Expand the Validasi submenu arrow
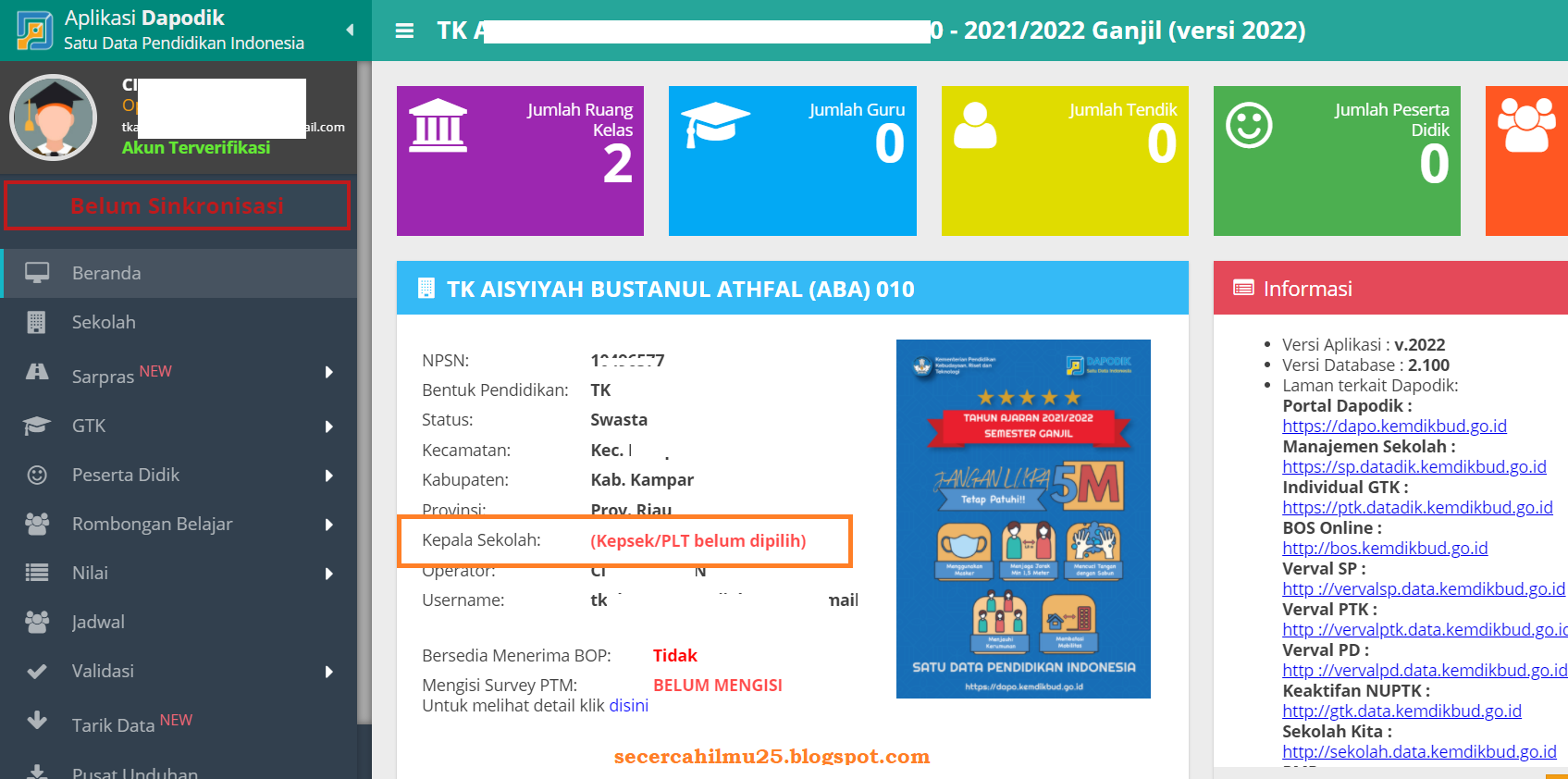 (x=329, y=672)
